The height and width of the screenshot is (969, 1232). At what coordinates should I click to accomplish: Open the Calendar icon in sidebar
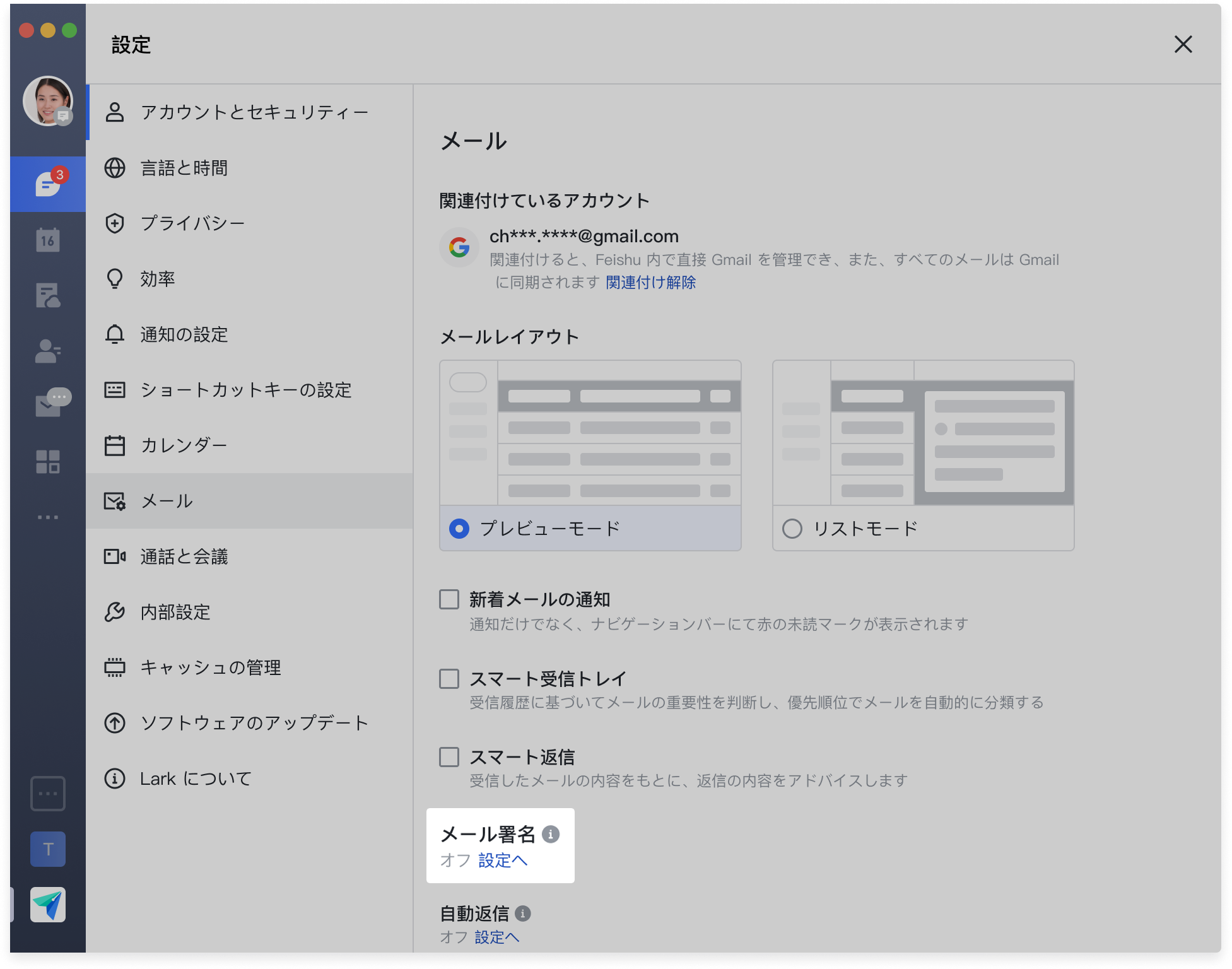(48, 240)
